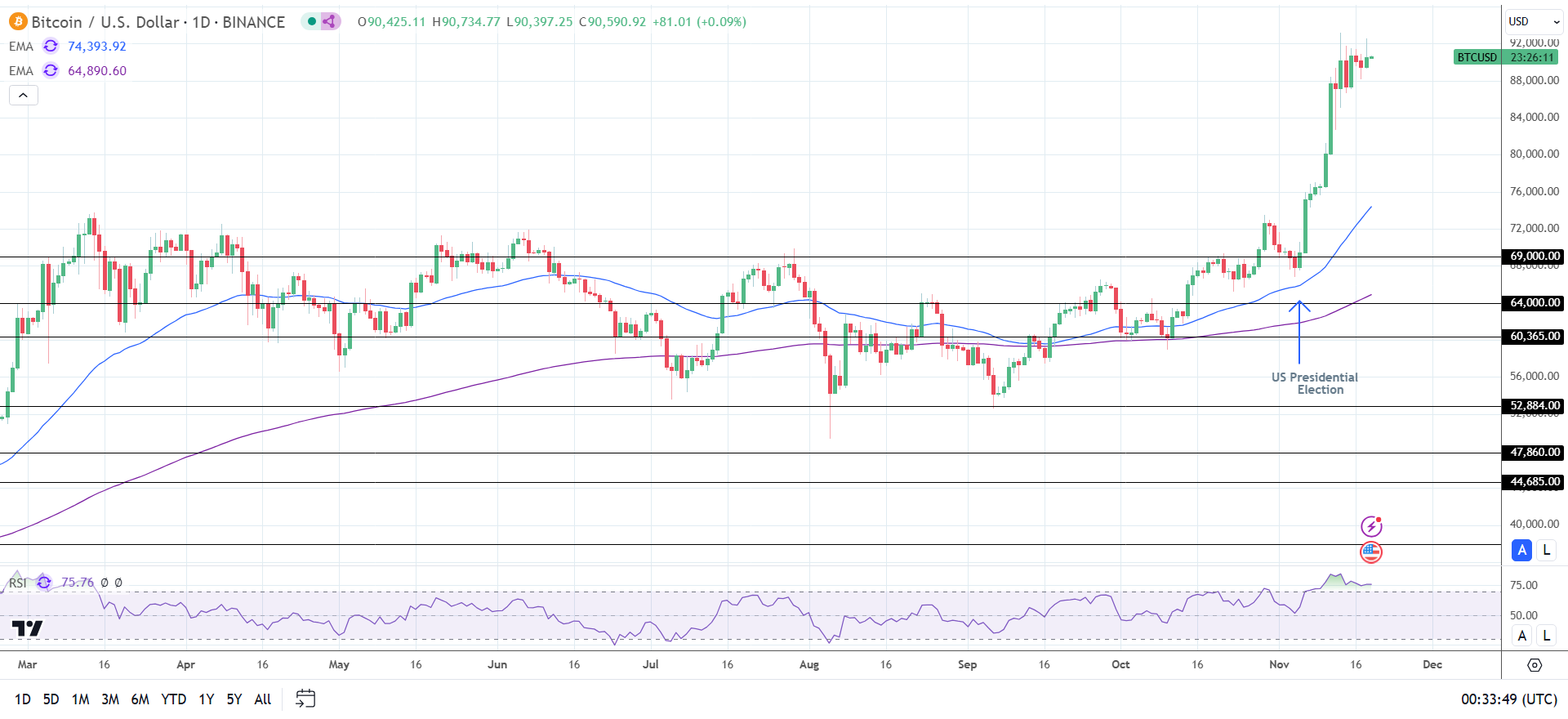Click the US Presidential Election text annotation
The height and width of the screenshot is (719, 1568).
tap(1315, 383)
